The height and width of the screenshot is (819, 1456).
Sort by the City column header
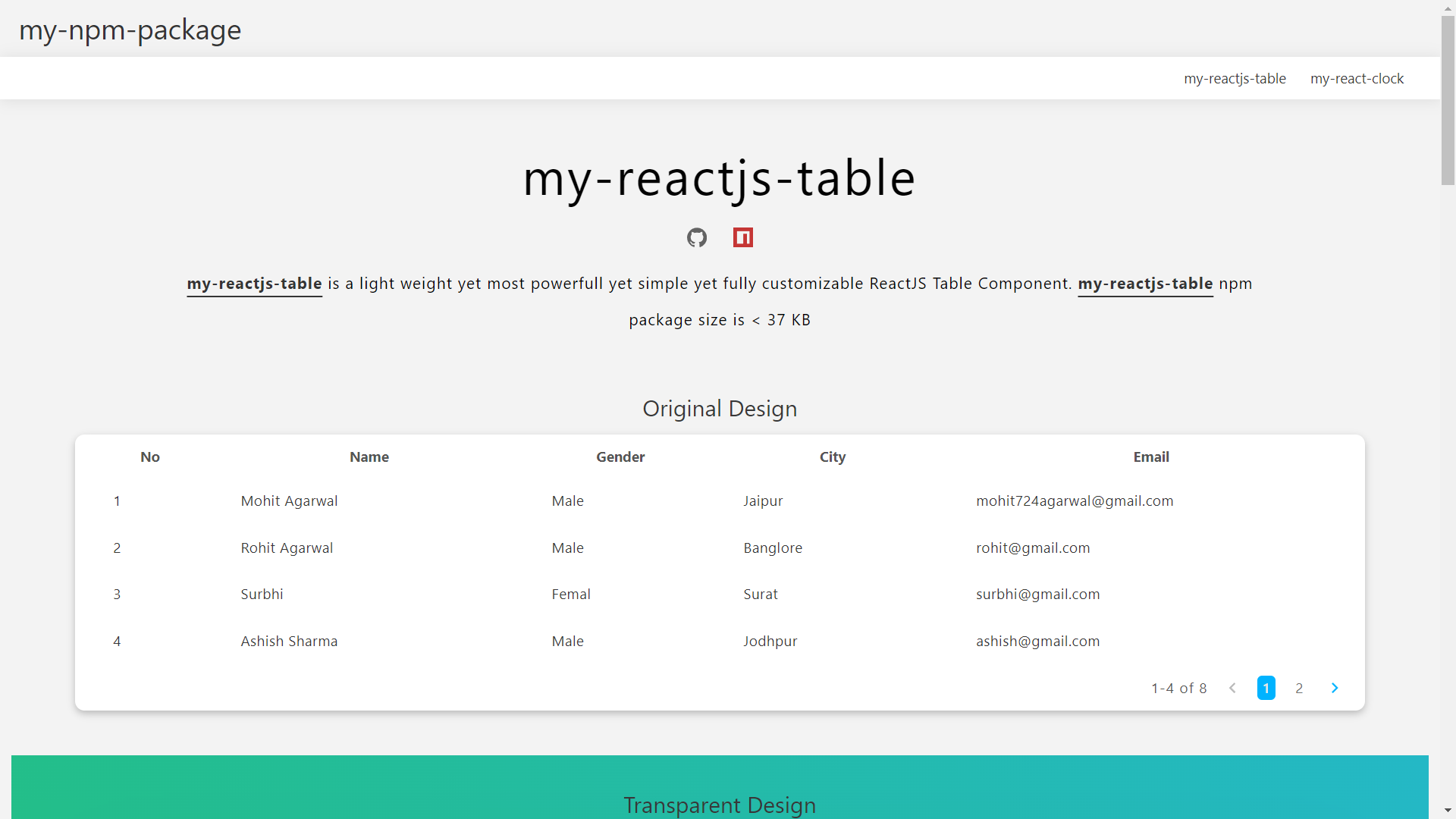coord(833,457)
